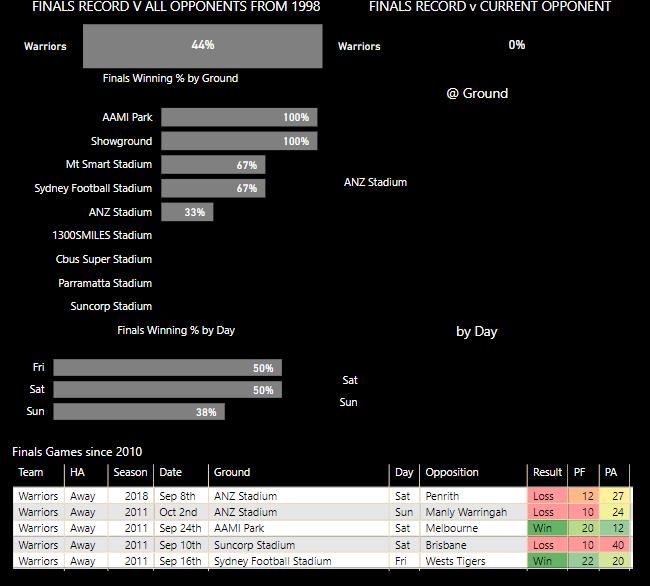Click the Sun 38% winning bar
This screenshot has width=650, height=586.
pos(139,412)
